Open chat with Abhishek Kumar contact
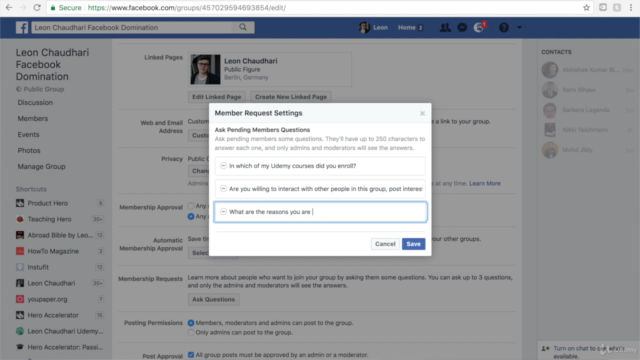 587,70
